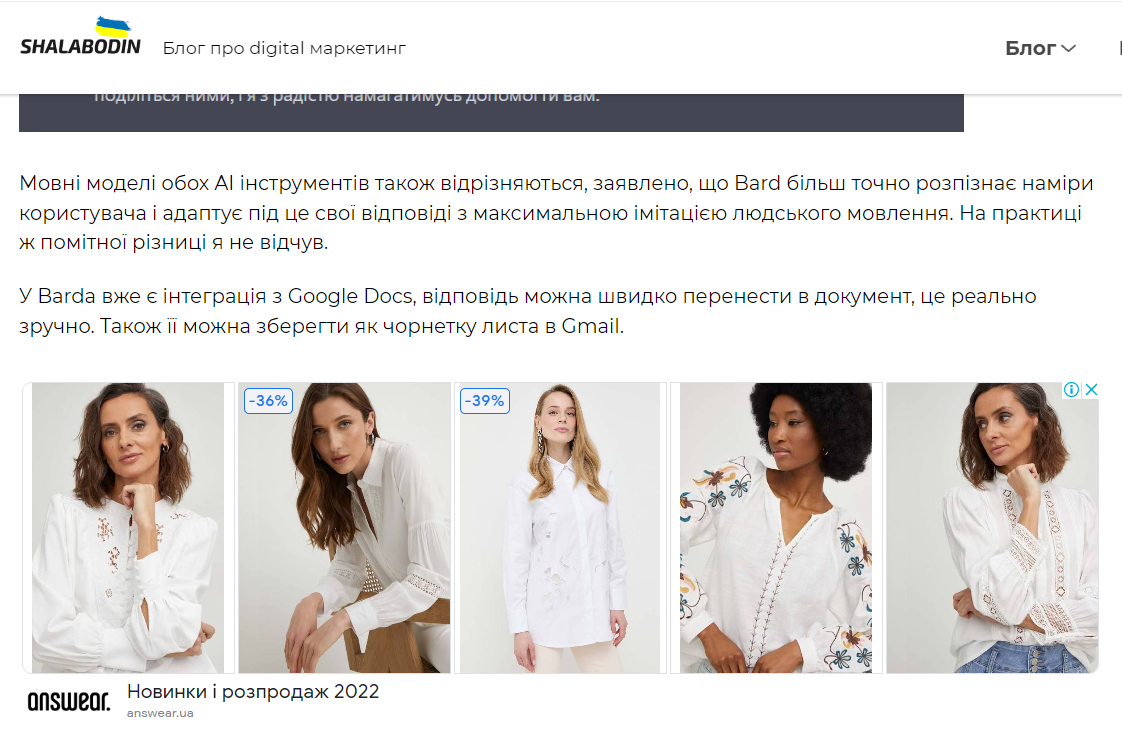This screenshot has height=756, width=1122.
Task: Click the -39% discount badge
Action: tap(484, 401)
